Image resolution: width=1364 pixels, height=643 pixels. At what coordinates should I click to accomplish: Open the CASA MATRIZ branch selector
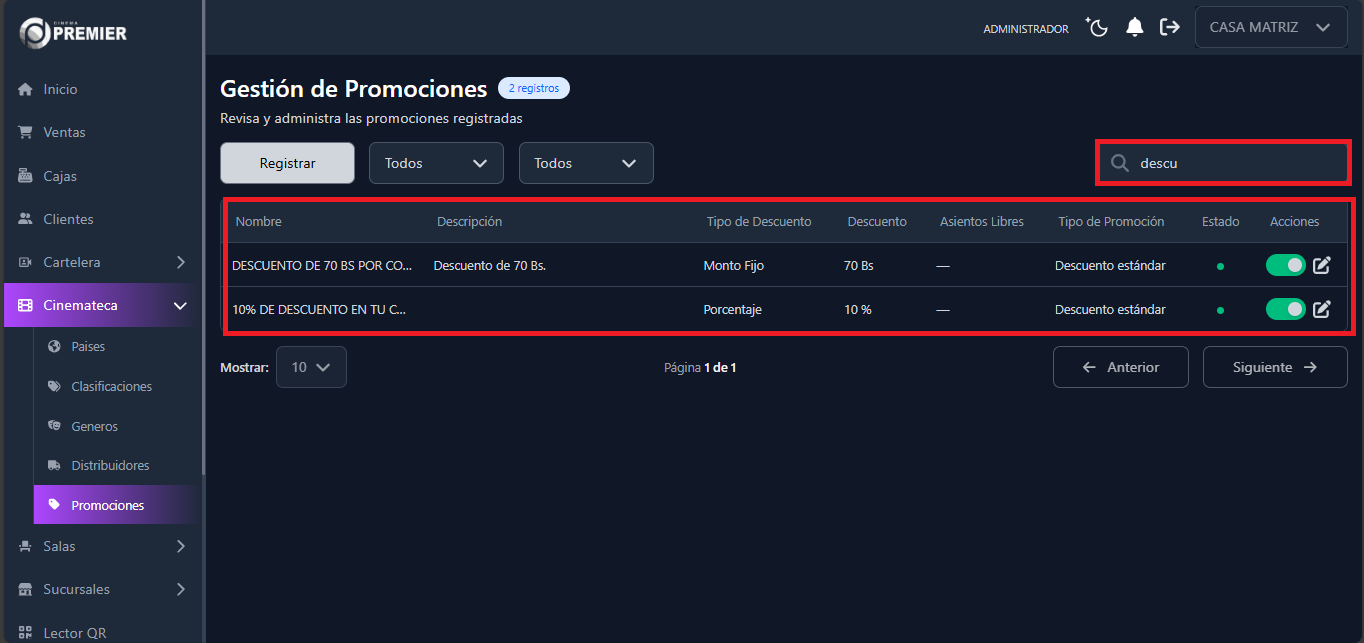click(x=1269, y=28)
